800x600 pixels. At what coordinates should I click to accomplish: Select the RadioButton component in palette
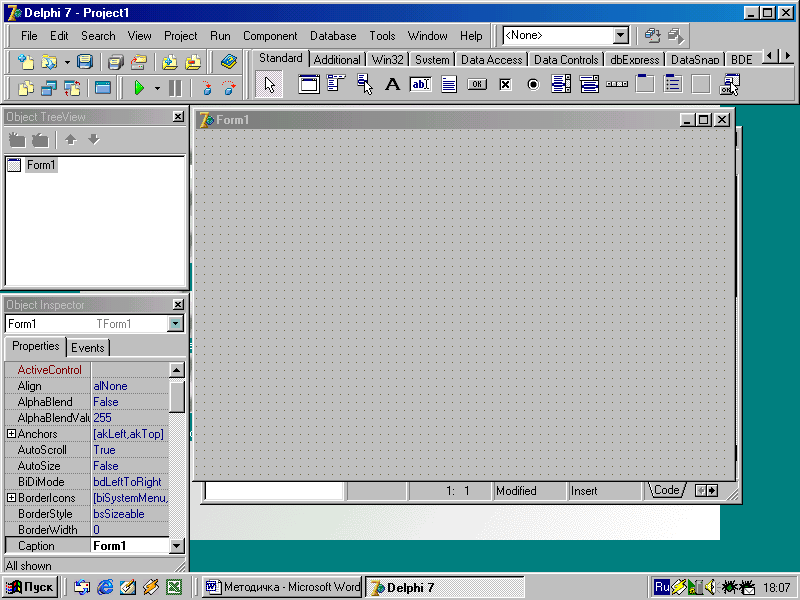pyautogui.click(x=533, y=84)
